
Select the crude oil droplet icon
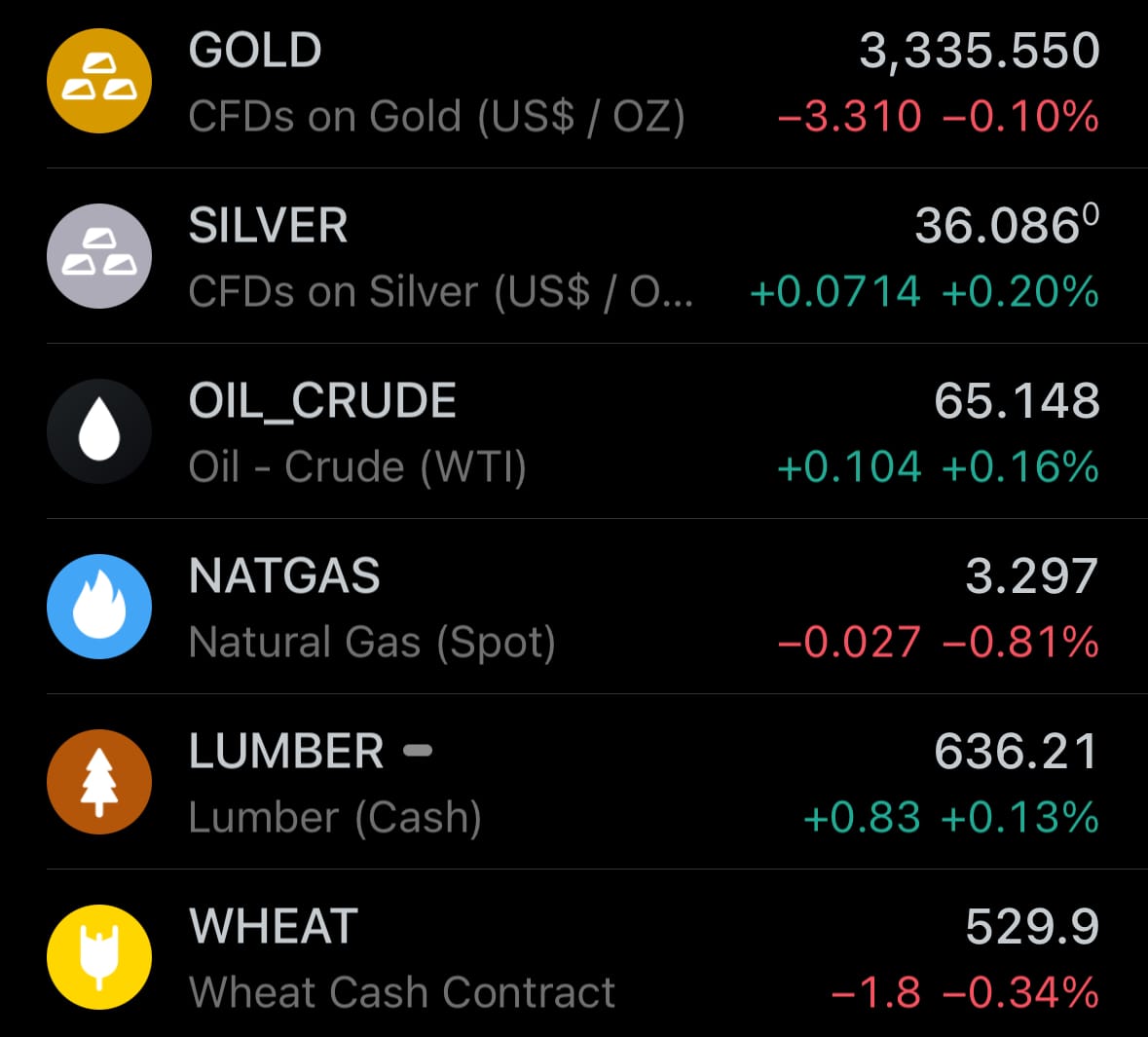[99, 431]
